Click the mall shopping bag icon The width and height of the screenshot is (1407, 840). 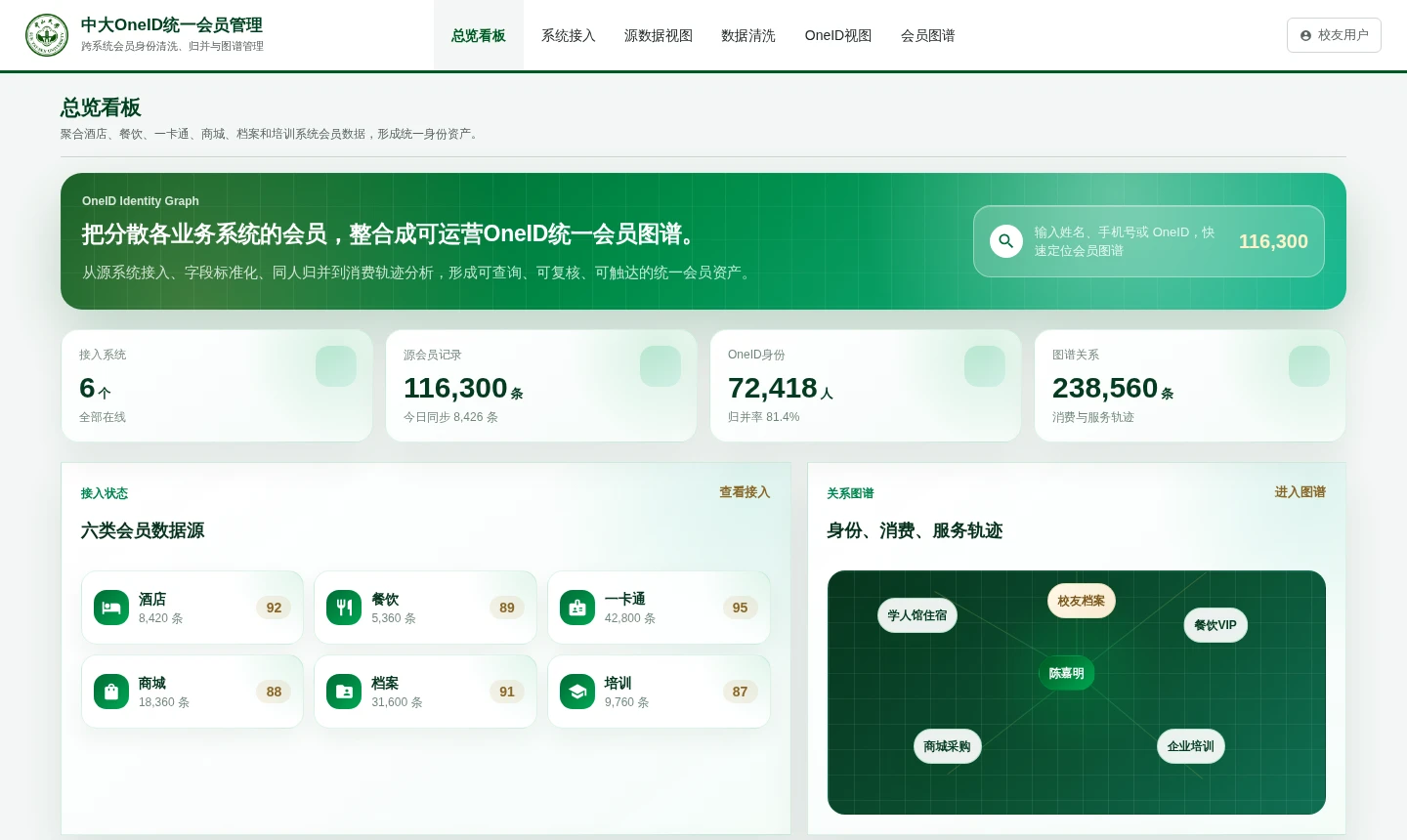click(x=111, y=692)
